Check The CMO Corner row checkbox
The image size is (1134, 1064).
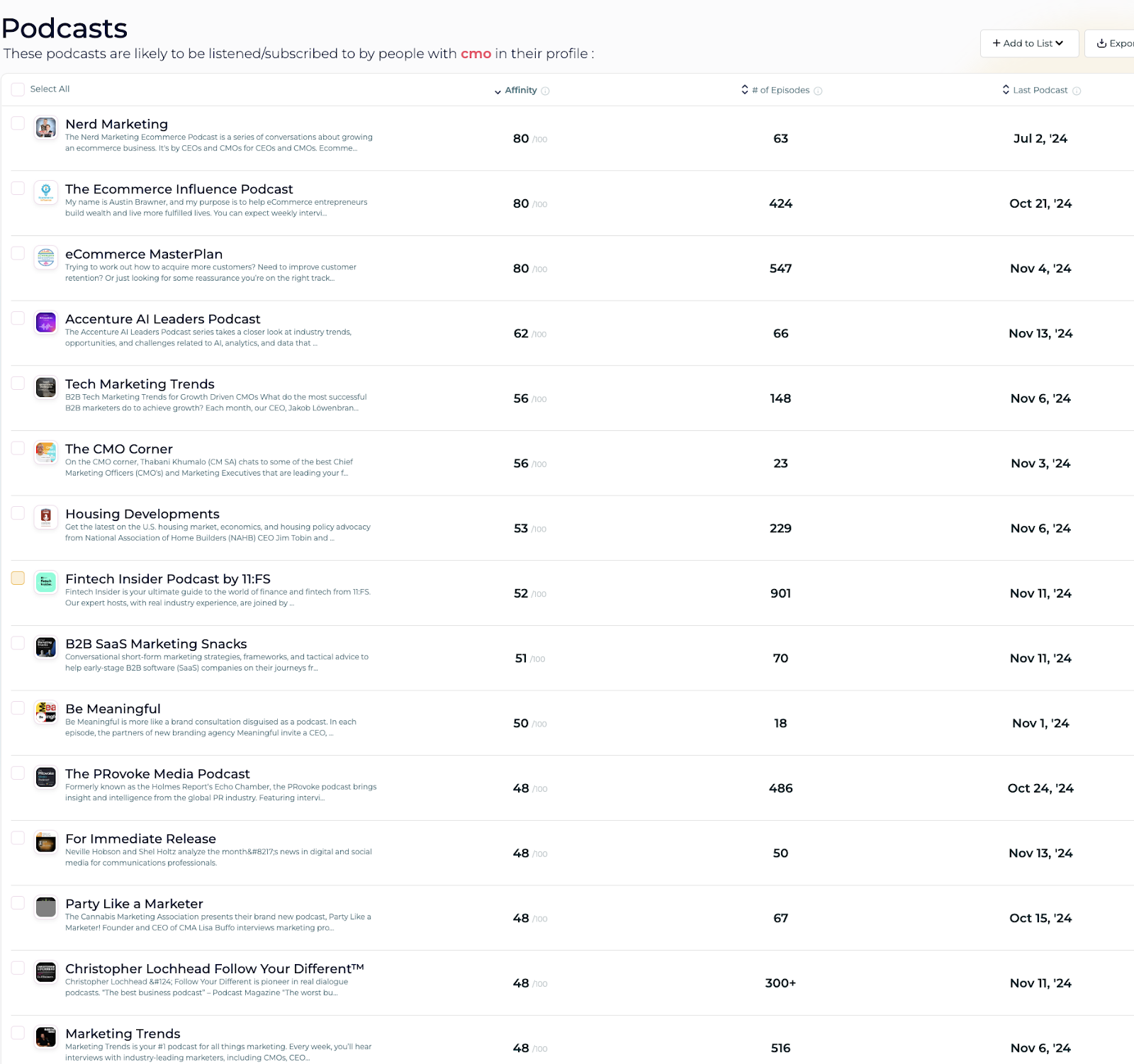18,448
